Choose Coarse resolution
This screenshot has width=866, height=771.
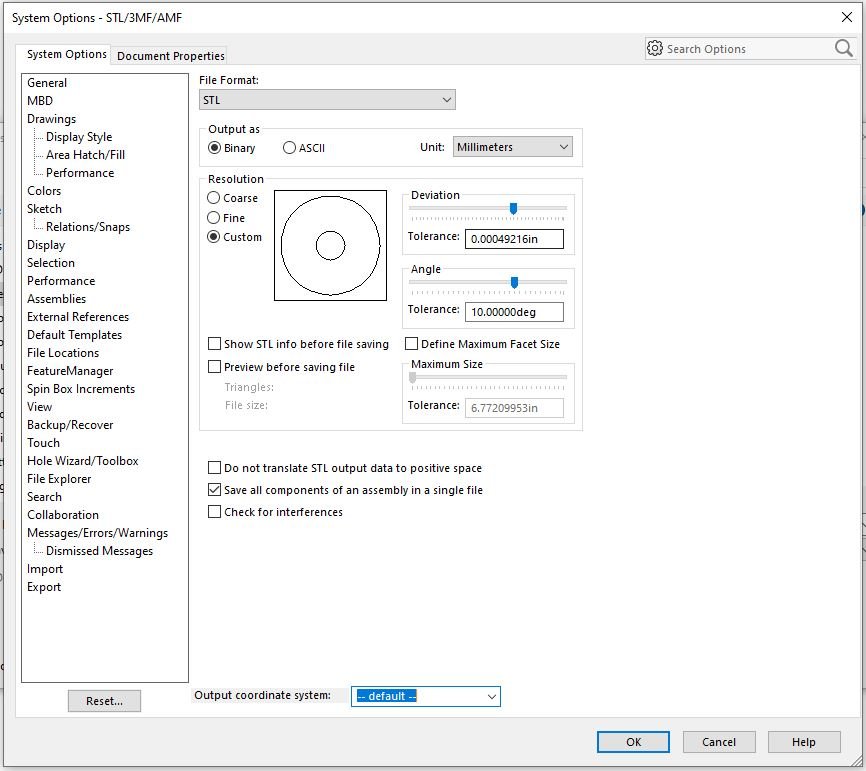coord(214,198)
